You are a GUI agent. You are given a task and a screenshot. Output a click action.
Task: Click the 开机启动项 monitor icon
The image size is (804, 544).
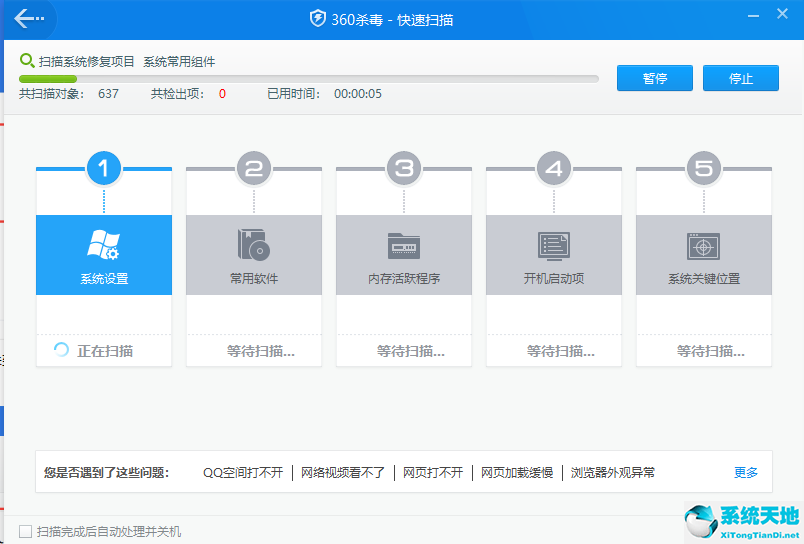click(554, 246)
